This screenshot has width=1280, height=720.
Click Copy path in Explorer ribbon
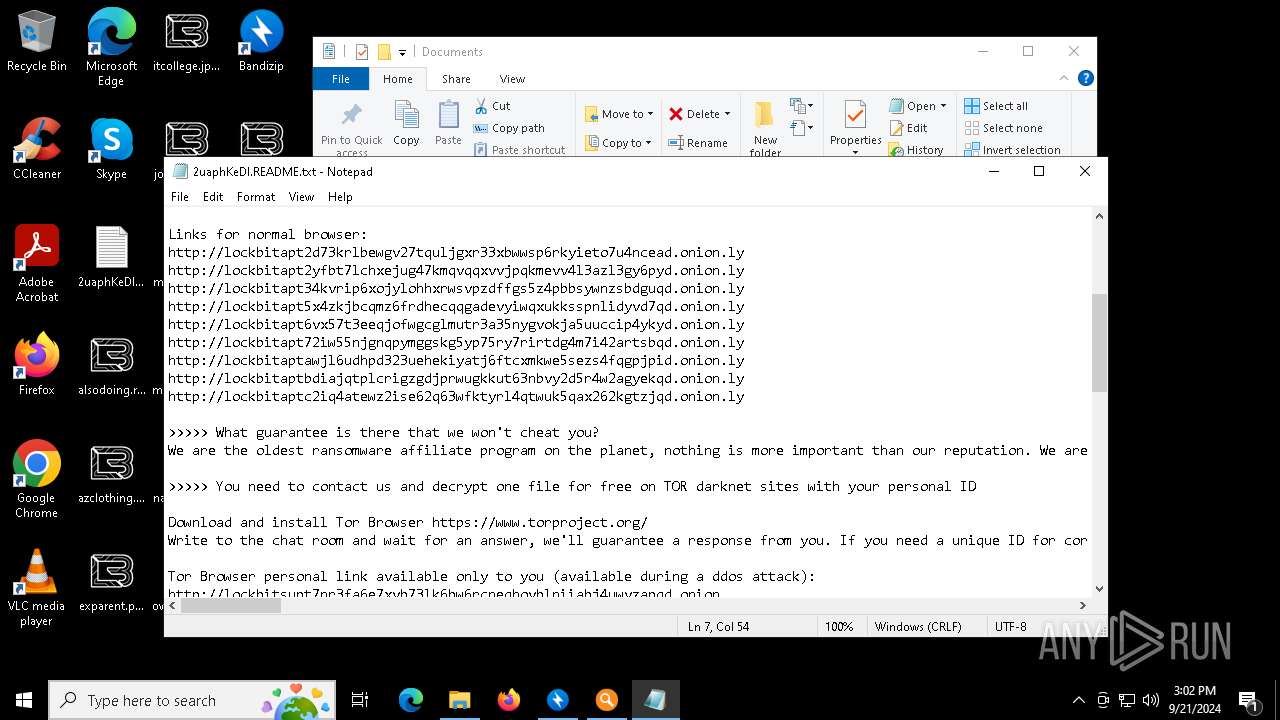tap(509, 128)
